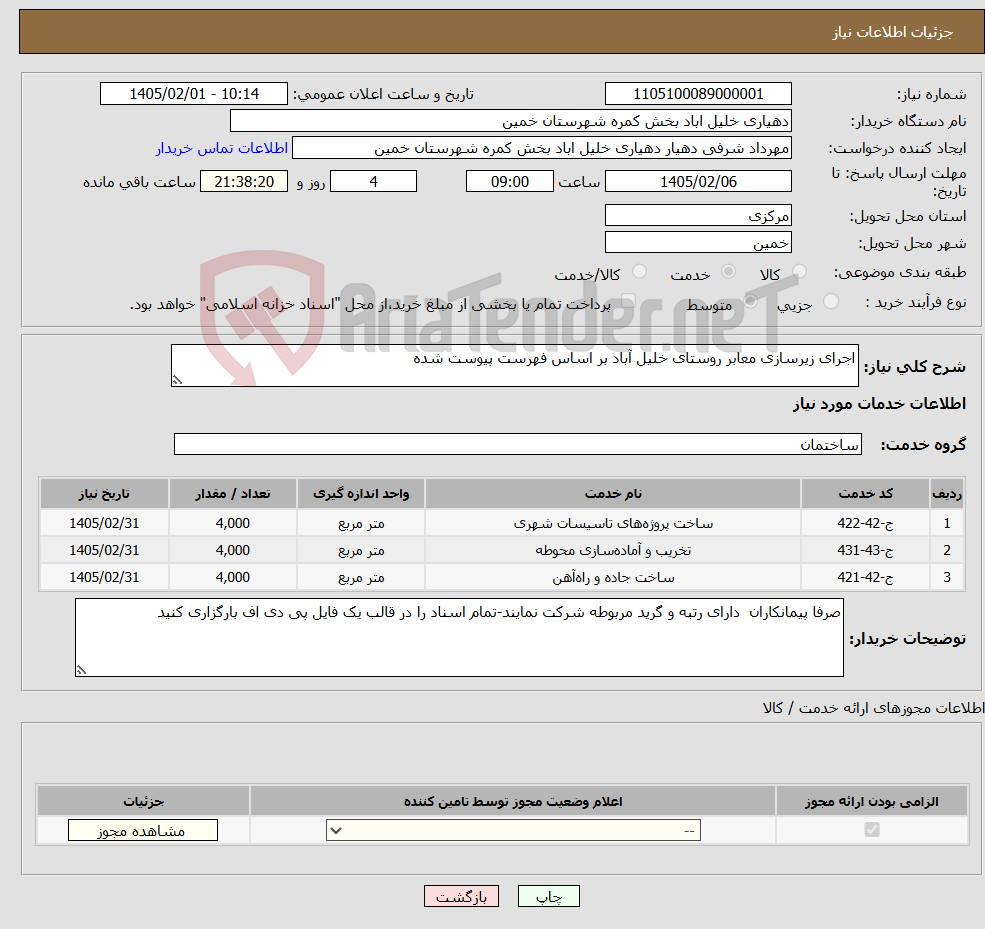
Task: Click the quantity 4,000 in row 1
Action: (x=232, y=523)
